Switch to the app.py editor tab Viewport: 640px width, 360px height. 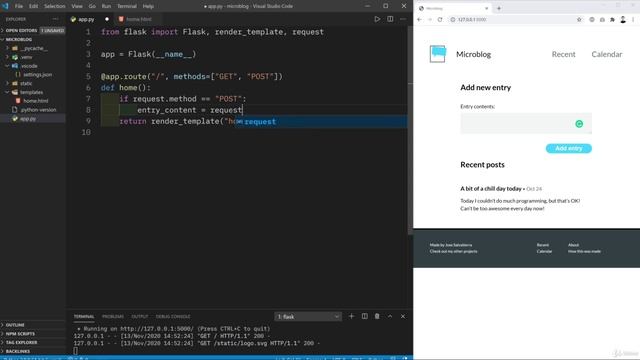coord(86,19)
